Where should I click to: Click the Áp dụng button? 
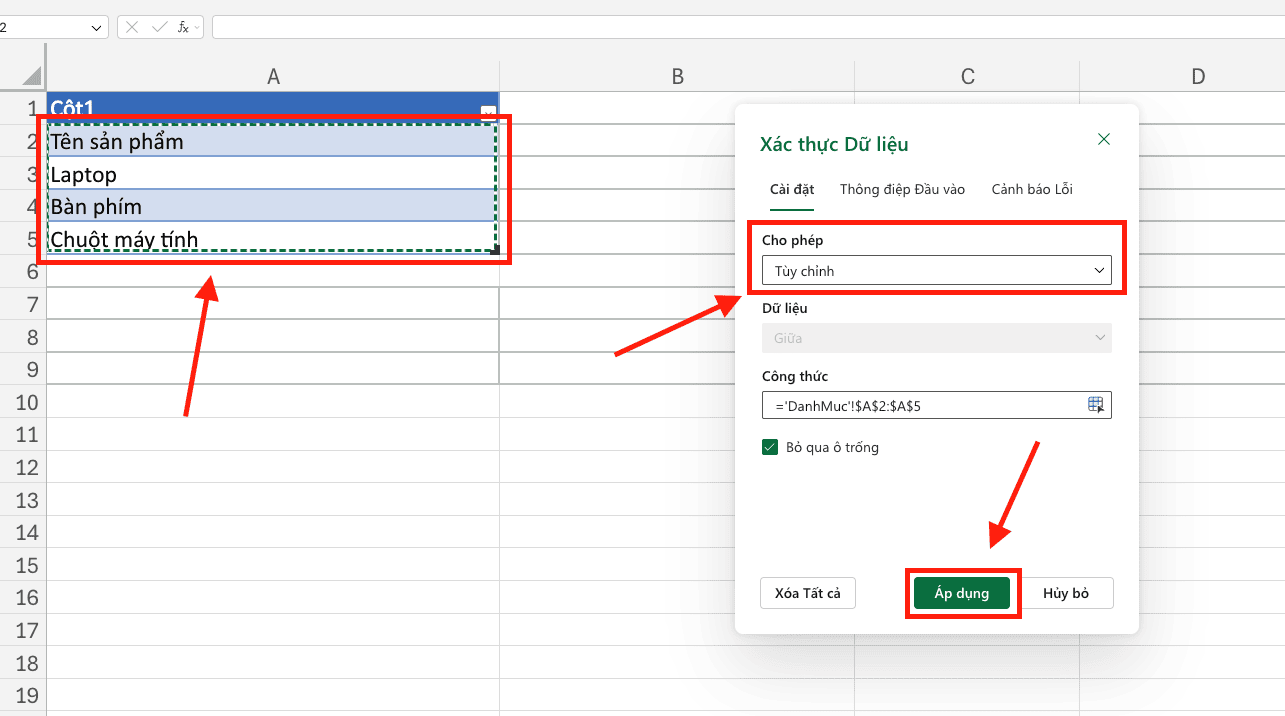click(962, 593)
